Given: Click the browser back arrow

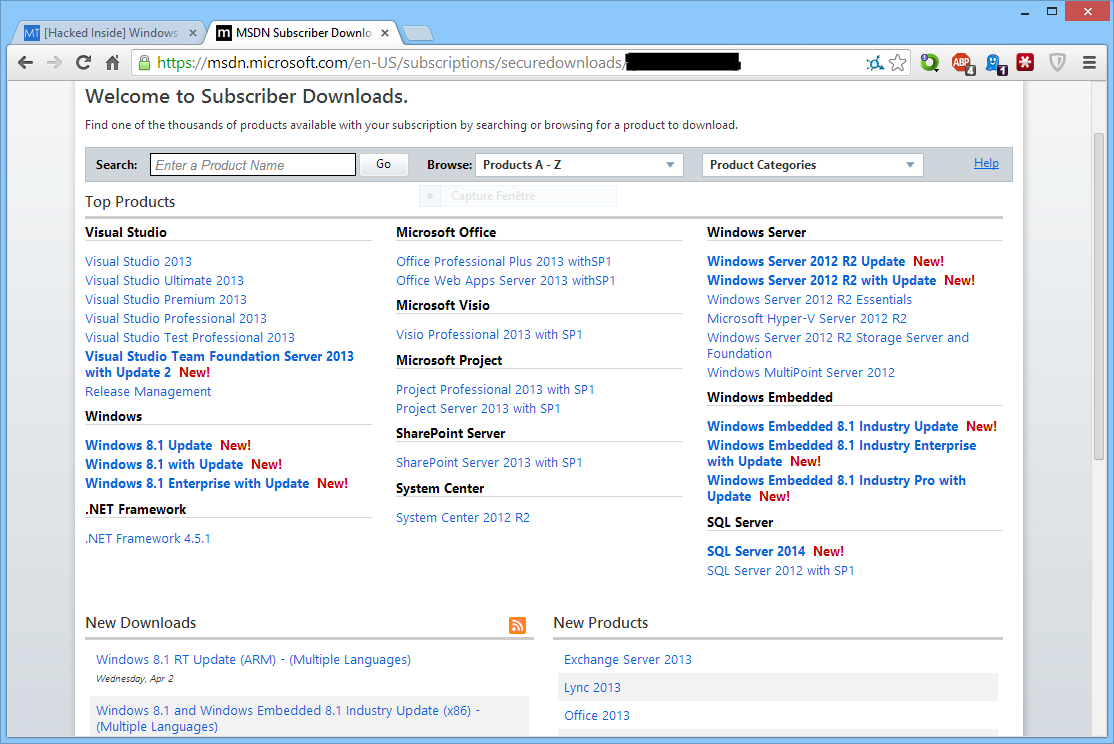Looking at the screenshot, I should click(26, 63).
